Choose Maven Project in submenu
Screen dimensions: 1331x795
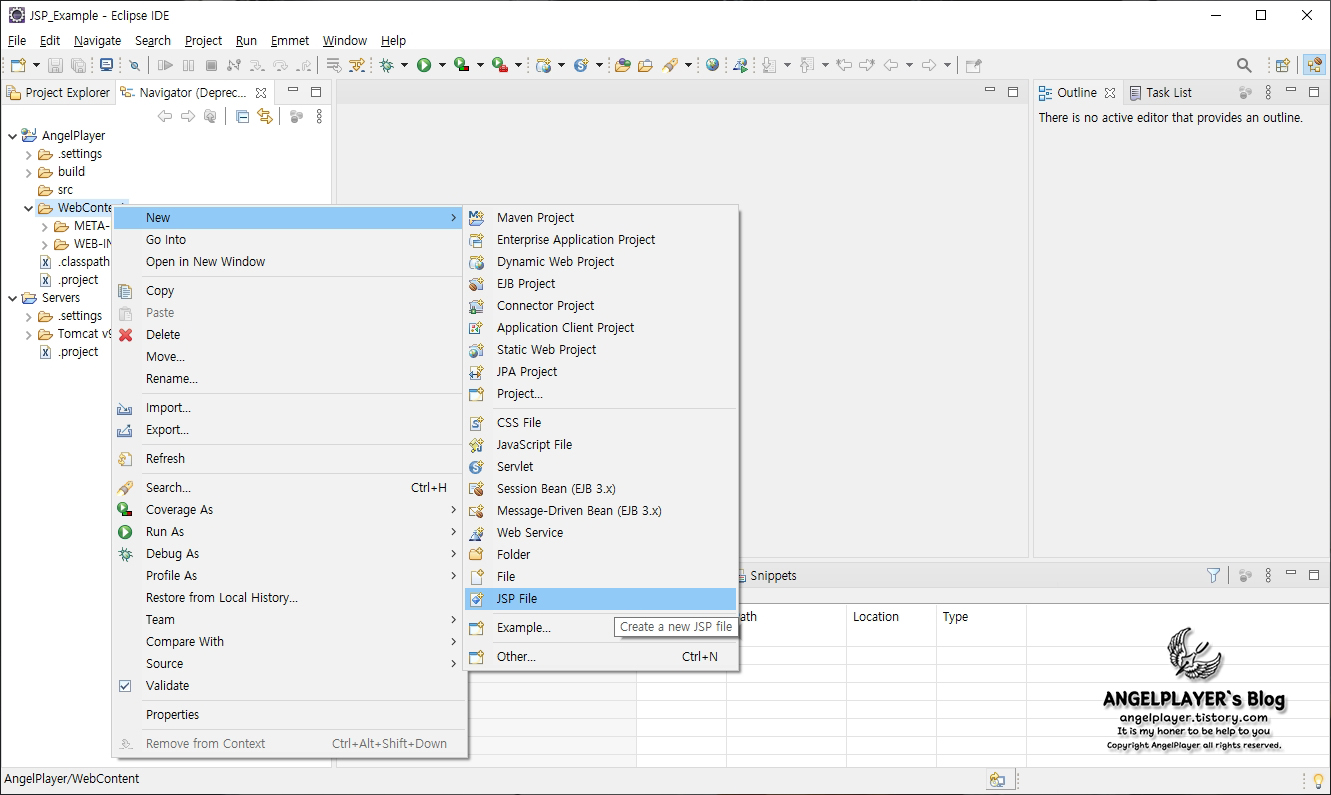click(x=601, y=218)
